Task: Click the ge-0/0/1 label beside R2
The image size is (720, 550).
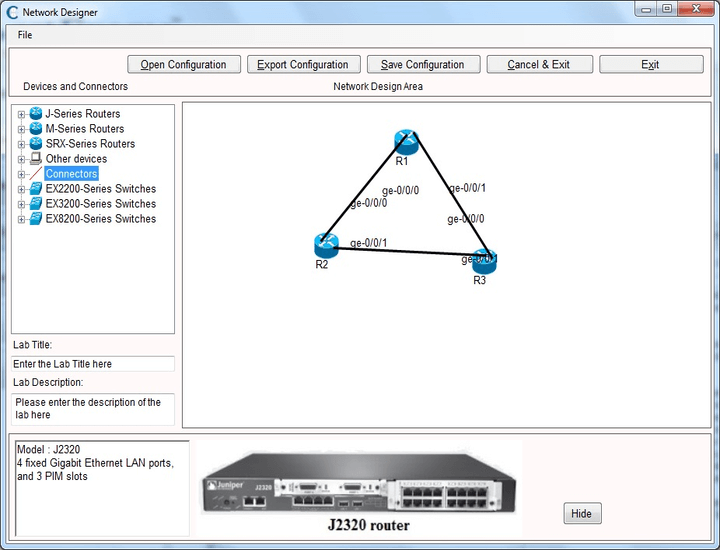Action: coord(369,243)
